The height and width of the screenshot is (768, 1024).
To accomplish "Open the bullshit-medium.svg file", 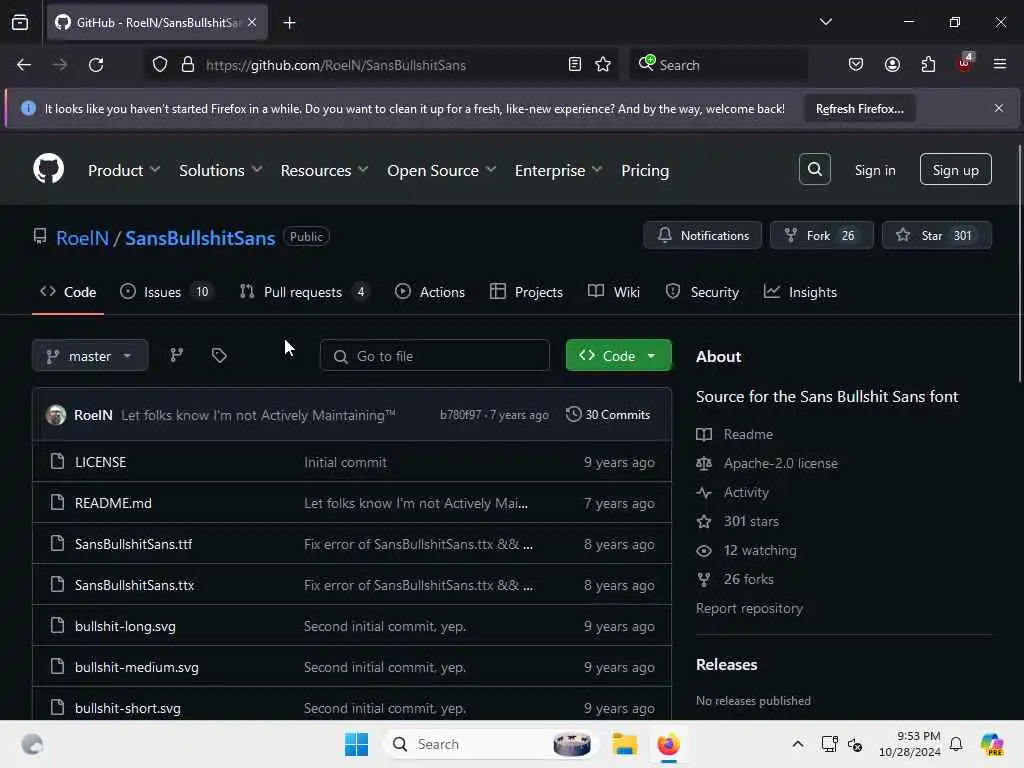I will 136,667.
